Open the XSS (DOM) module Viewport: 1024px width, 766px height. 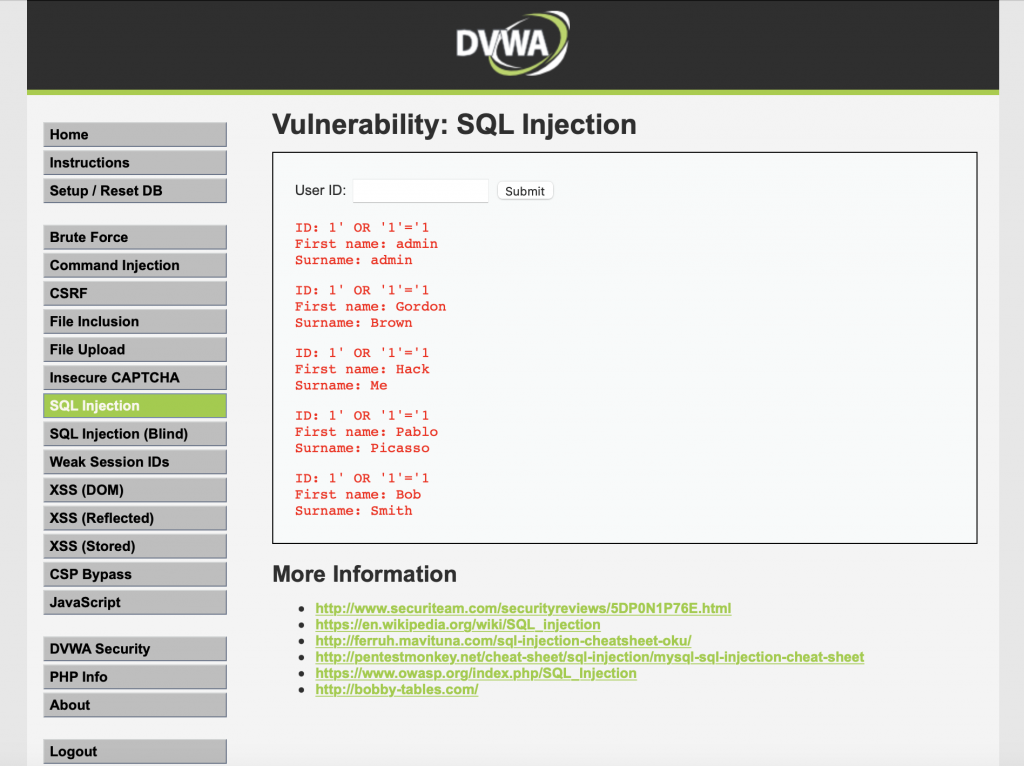point(135,490)
